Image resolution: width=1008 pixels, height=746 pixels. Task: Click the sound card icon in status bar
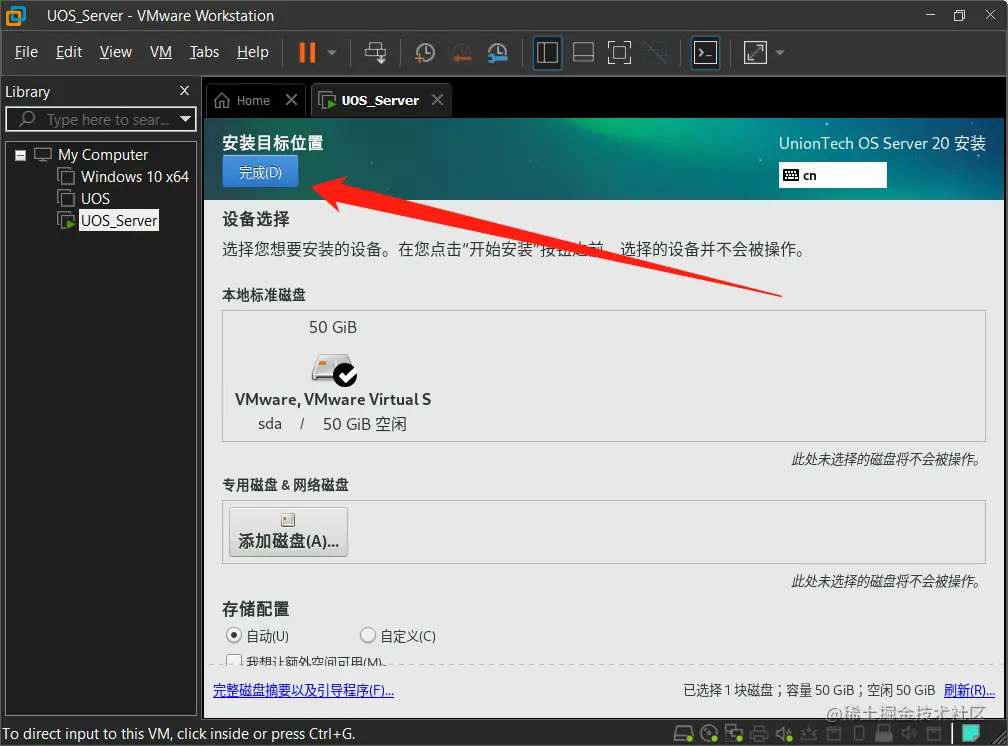point(783,732)
